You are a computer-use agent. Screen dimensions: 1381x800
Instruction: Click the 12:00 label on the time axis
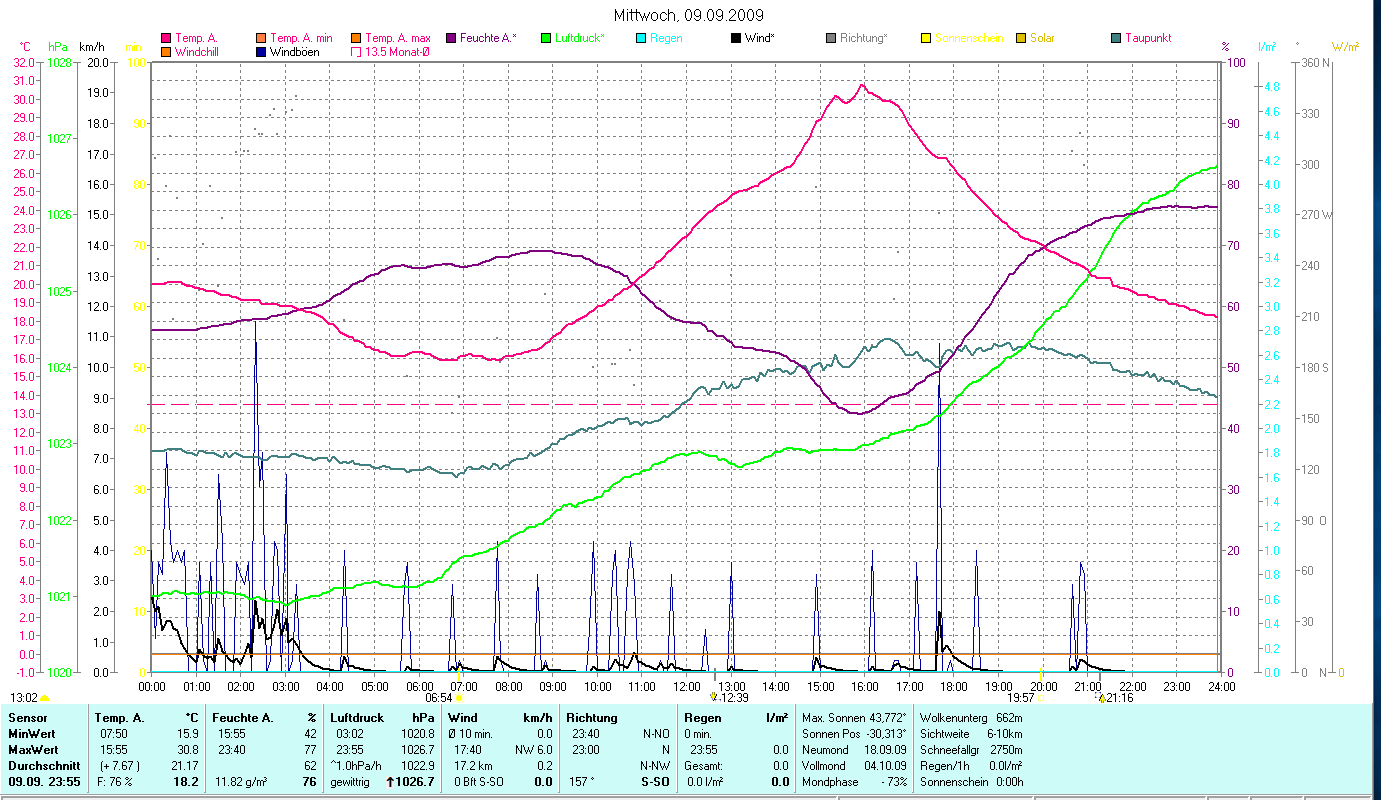point(687,687)
